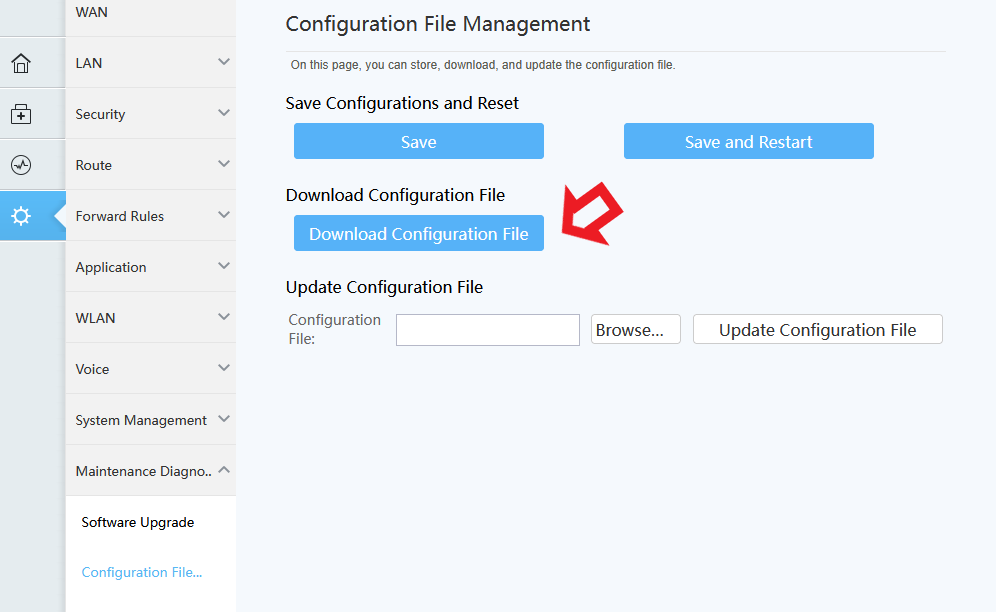This screenshot has width=1001, height=612.
Task: Open the WAN menu item
Action: point(92,12)
